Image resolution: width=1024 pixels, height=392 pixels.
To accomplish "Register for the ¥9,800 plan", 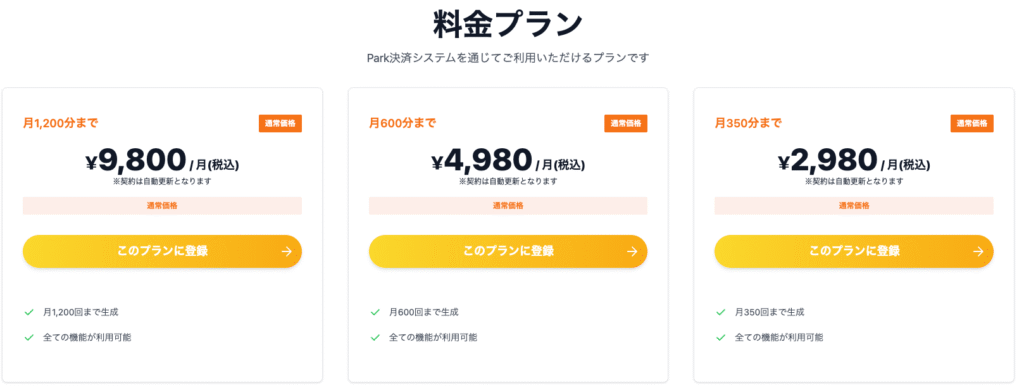I will 162,252.
